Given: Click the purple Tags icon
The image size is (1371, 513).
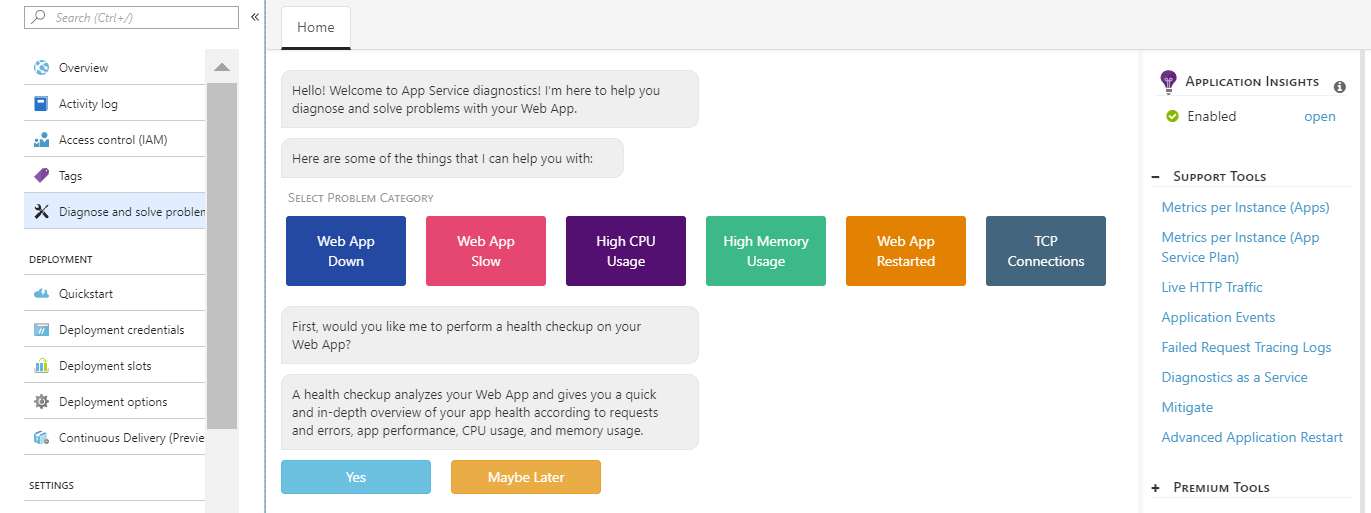Looking at the screenshot, I should click(x=41, y=176).
